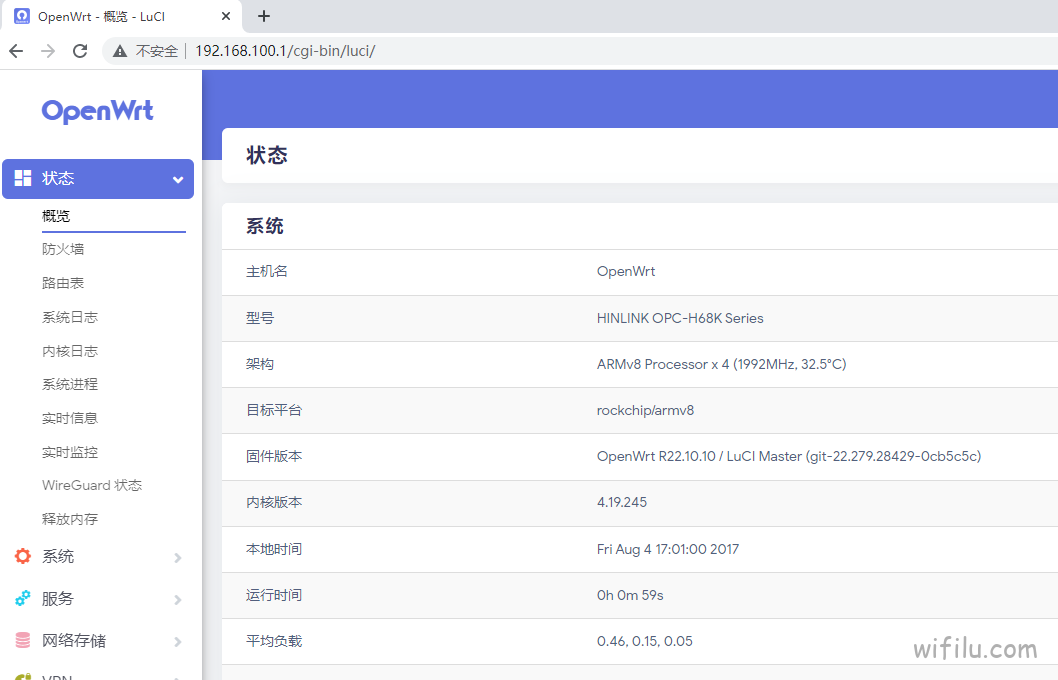Click the 网络存储 database icon
Viewport: 1058px width, 680px height.
pos(23,640)
